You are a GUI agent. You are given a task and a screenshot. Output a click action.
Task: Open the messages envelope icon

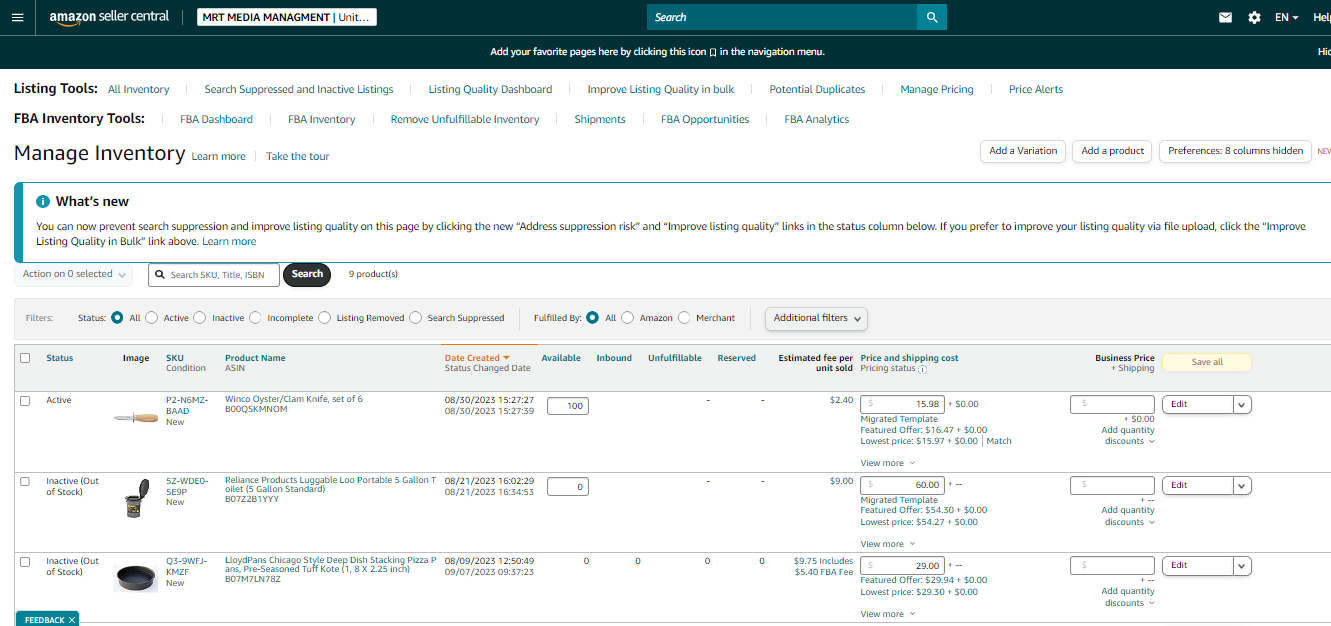[x=1225, y=17]
